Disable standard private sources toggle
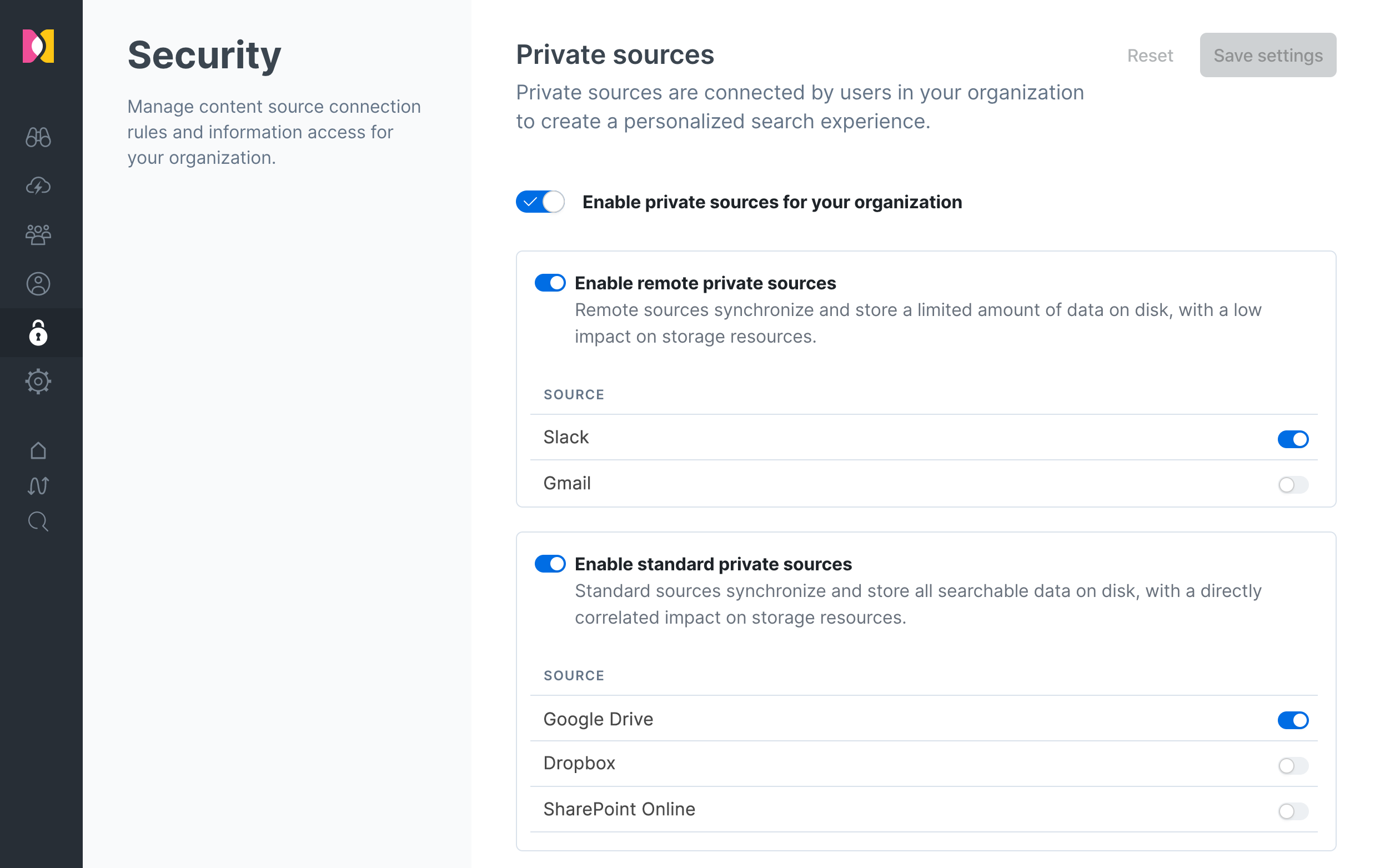 (x=550, y=564)
